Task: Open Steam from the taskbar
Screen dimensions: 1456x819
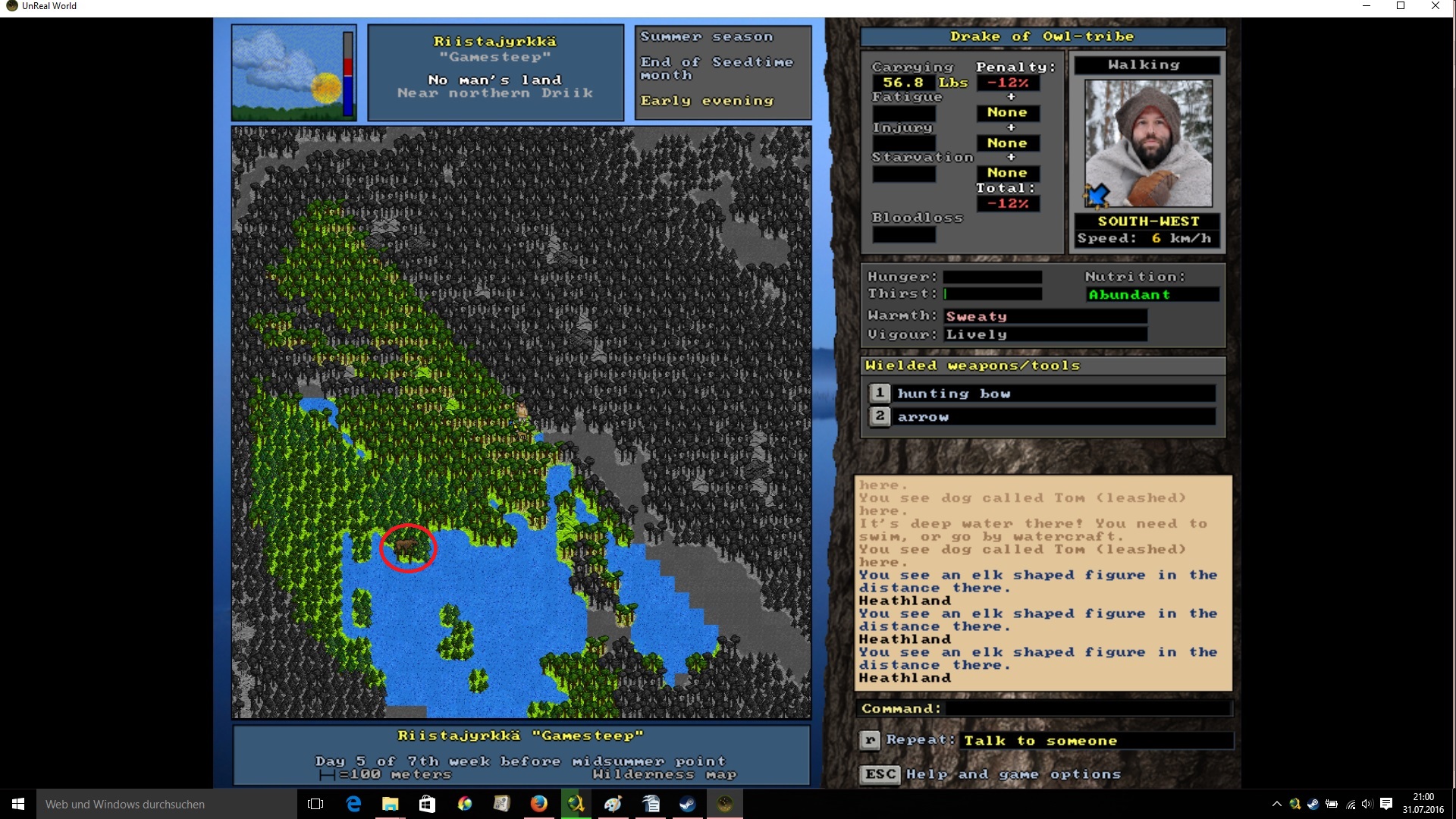Action: tap(687, 804)
